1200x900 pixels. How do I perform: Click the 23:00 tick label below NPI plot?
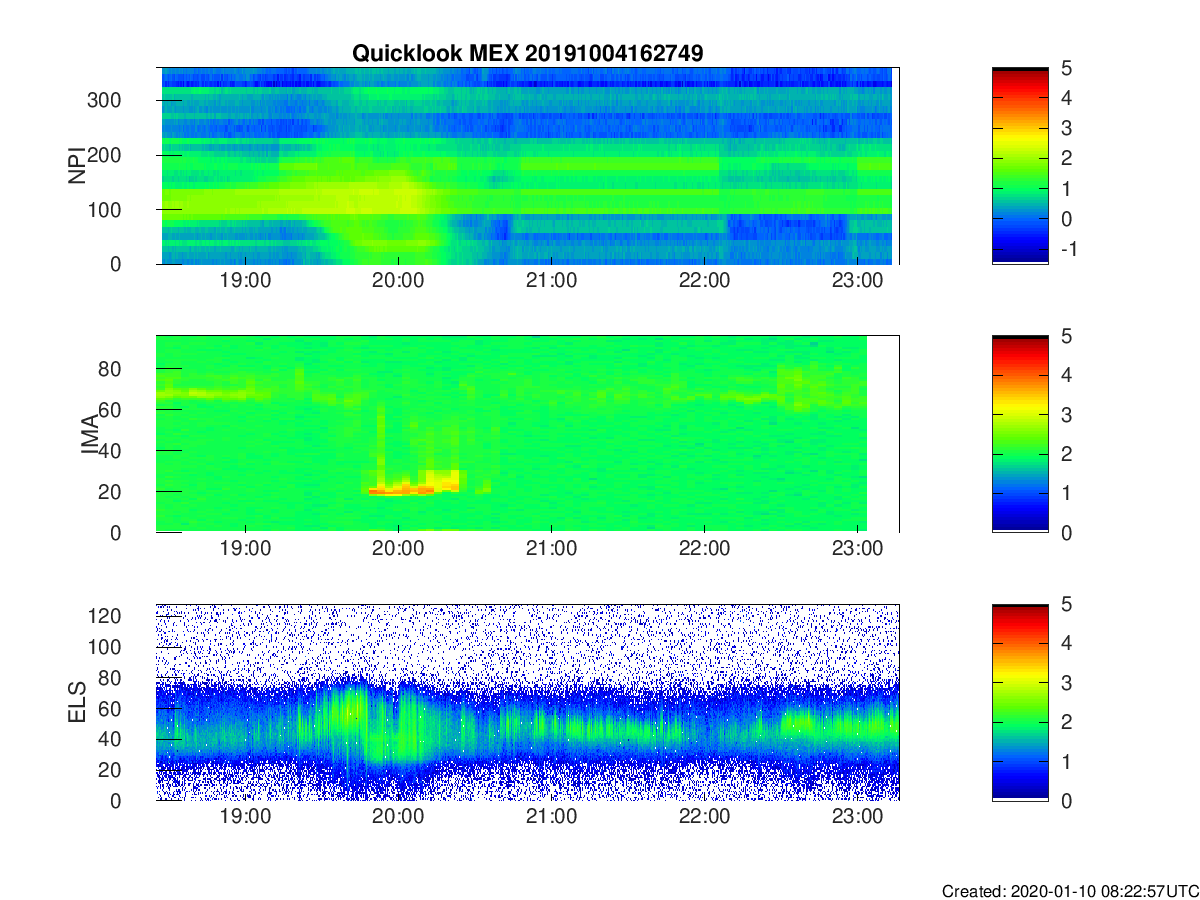857,281
